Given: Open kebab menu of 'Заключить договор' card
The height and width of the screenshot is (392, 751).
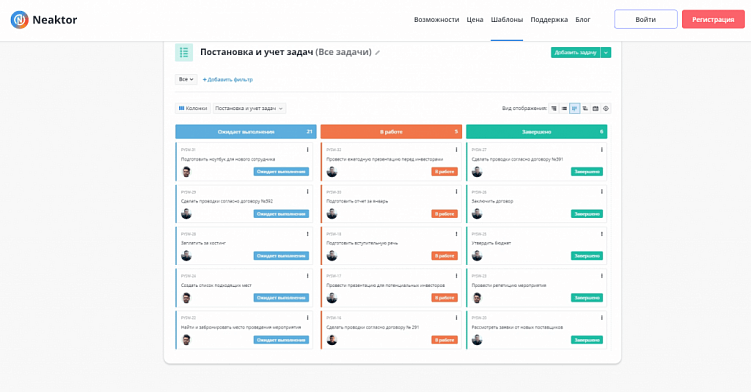Looking at the screenshot, I should coord(602,192).
